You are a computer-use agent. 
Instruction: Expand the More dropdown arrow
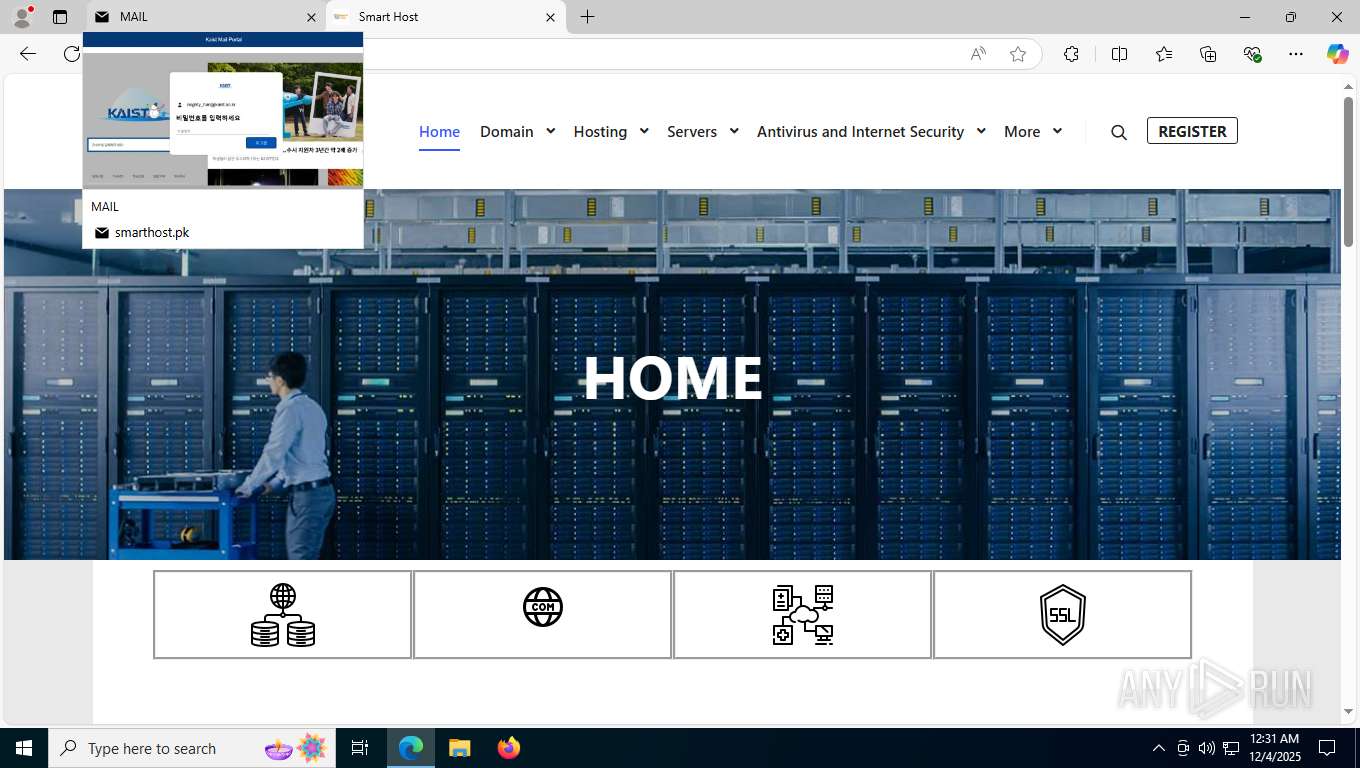1057,131
